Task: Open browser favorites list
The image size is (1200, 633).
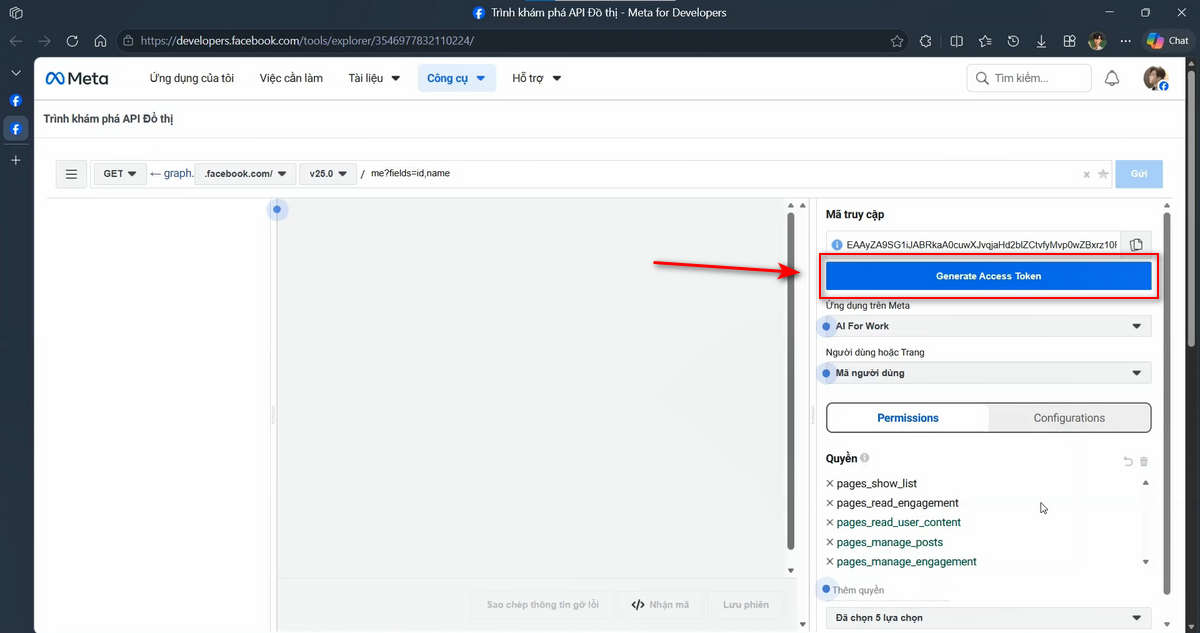Action: click(985, 41)
